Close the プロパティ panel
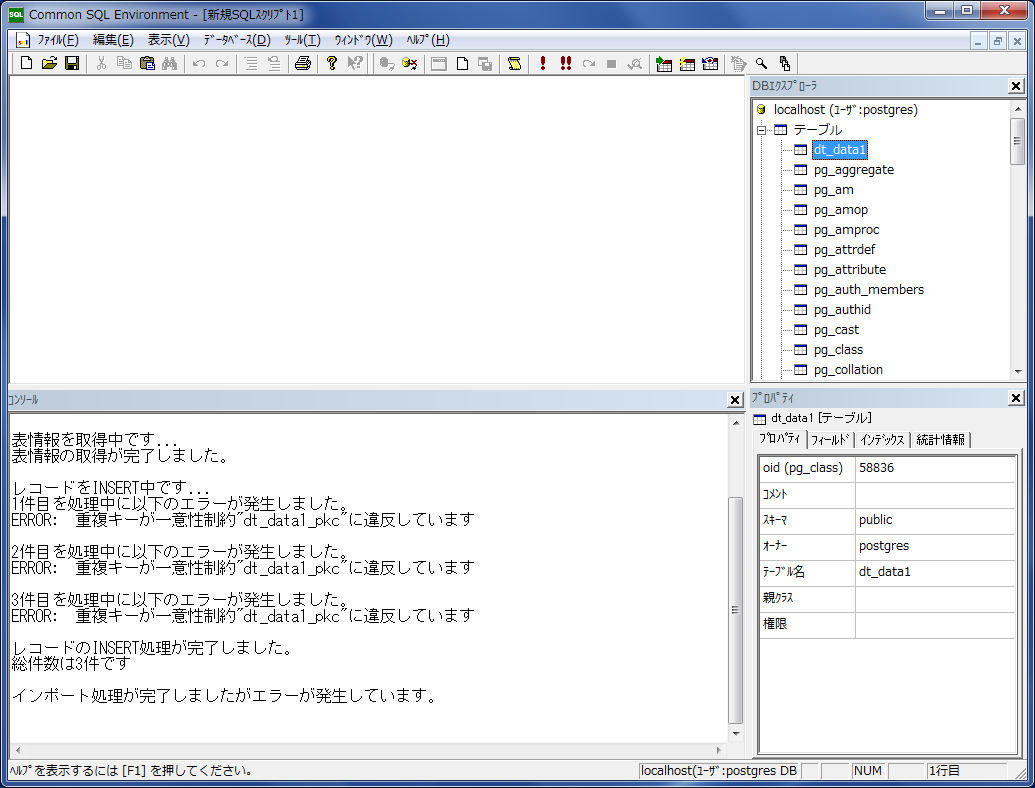1035x788 pixels. [1016, 398]
